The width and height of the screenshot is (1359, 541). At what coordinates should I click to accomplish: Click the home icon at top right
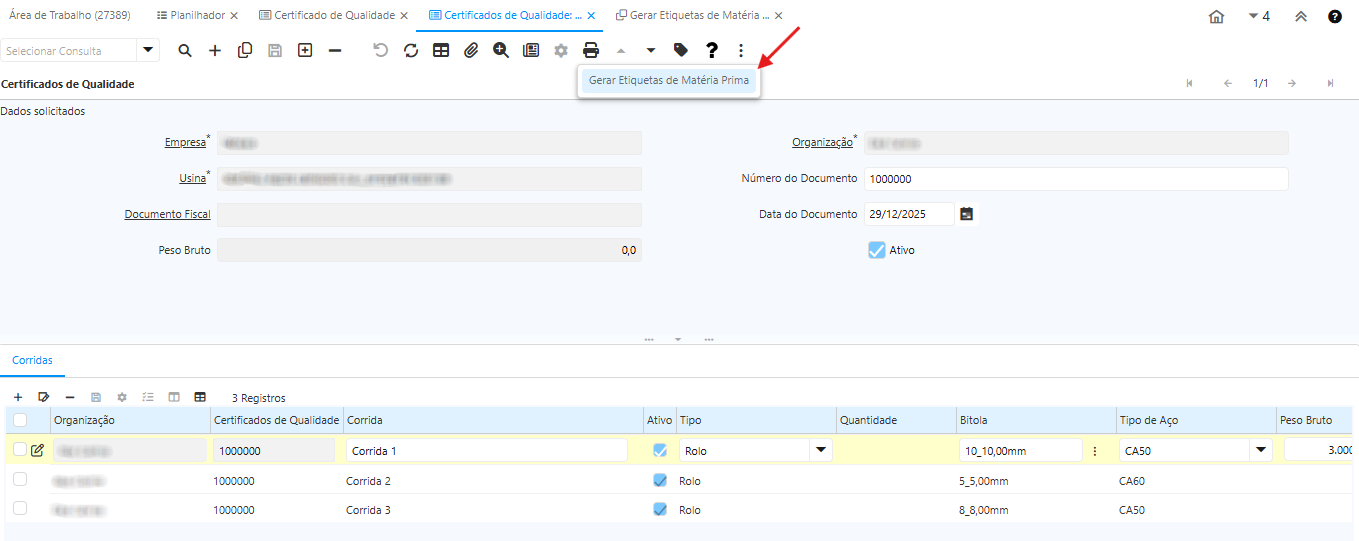pyautogui.click(x=1217, y=17)
